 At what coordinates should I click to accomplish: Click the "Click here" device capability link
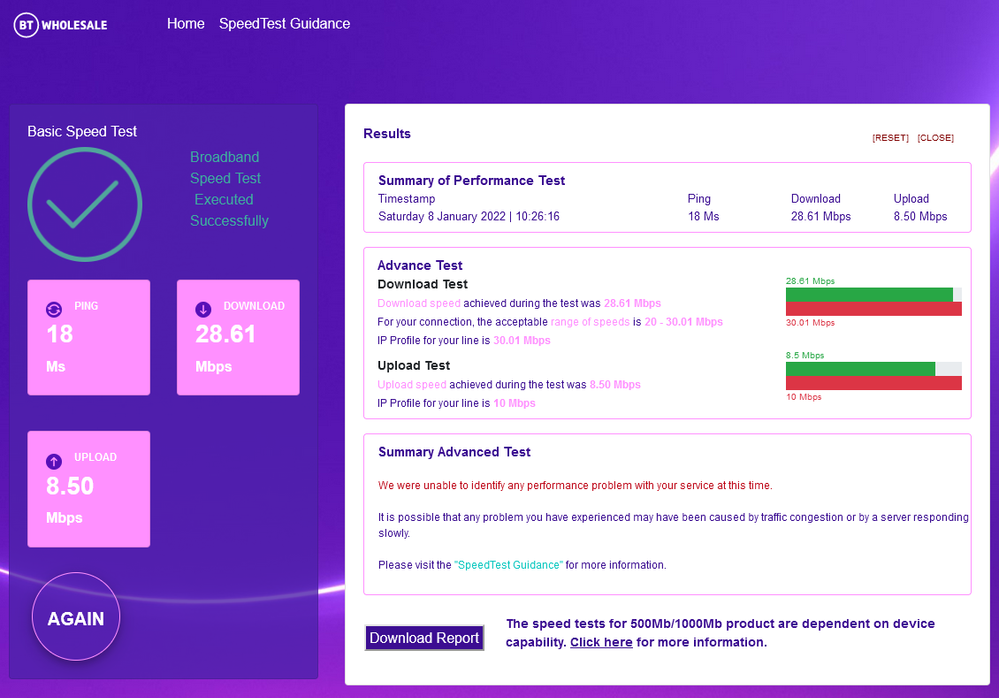point(601,643)
